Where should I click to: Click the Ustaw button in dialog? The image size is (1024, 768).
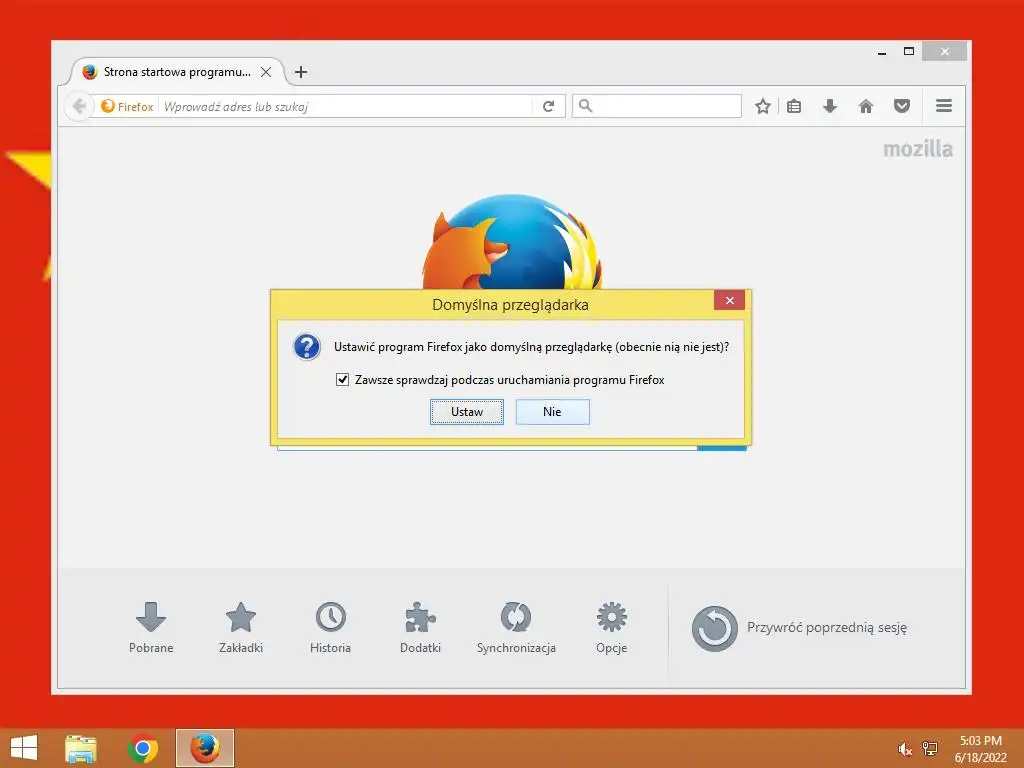[x=467, y=412]
